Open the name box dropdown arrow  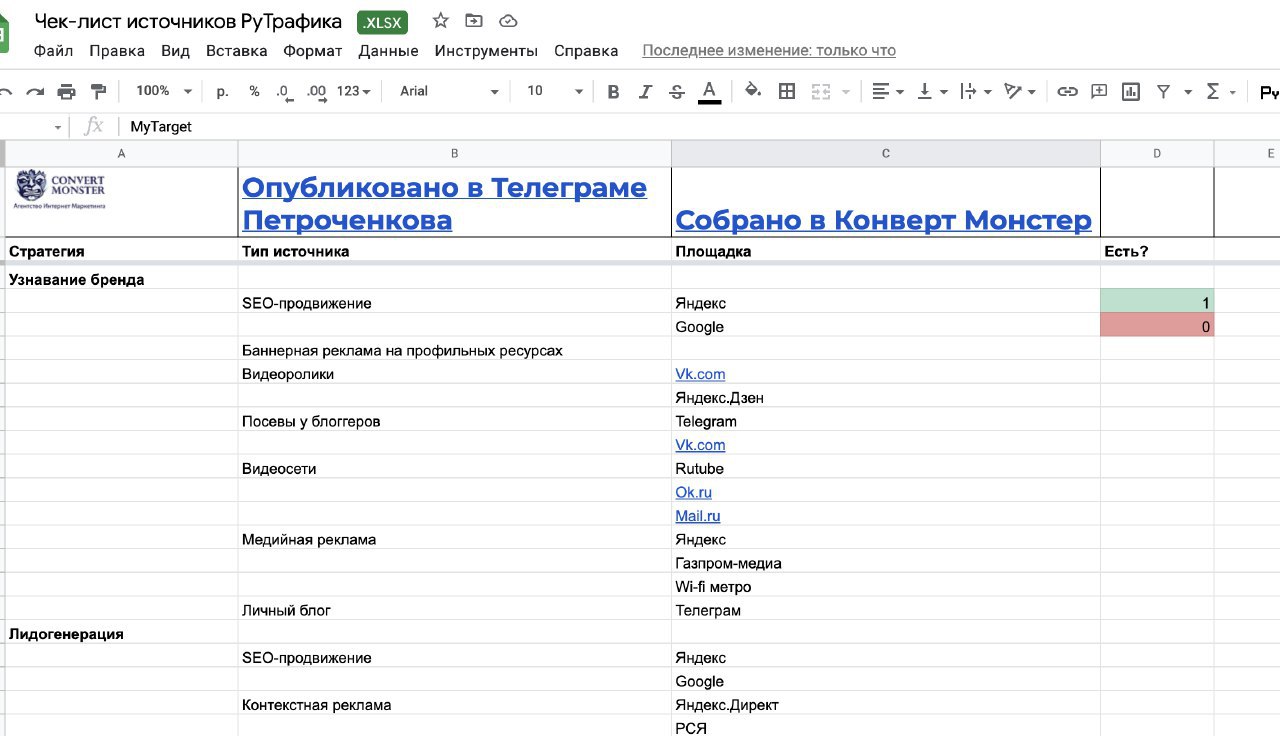click(x=58, y=127)
